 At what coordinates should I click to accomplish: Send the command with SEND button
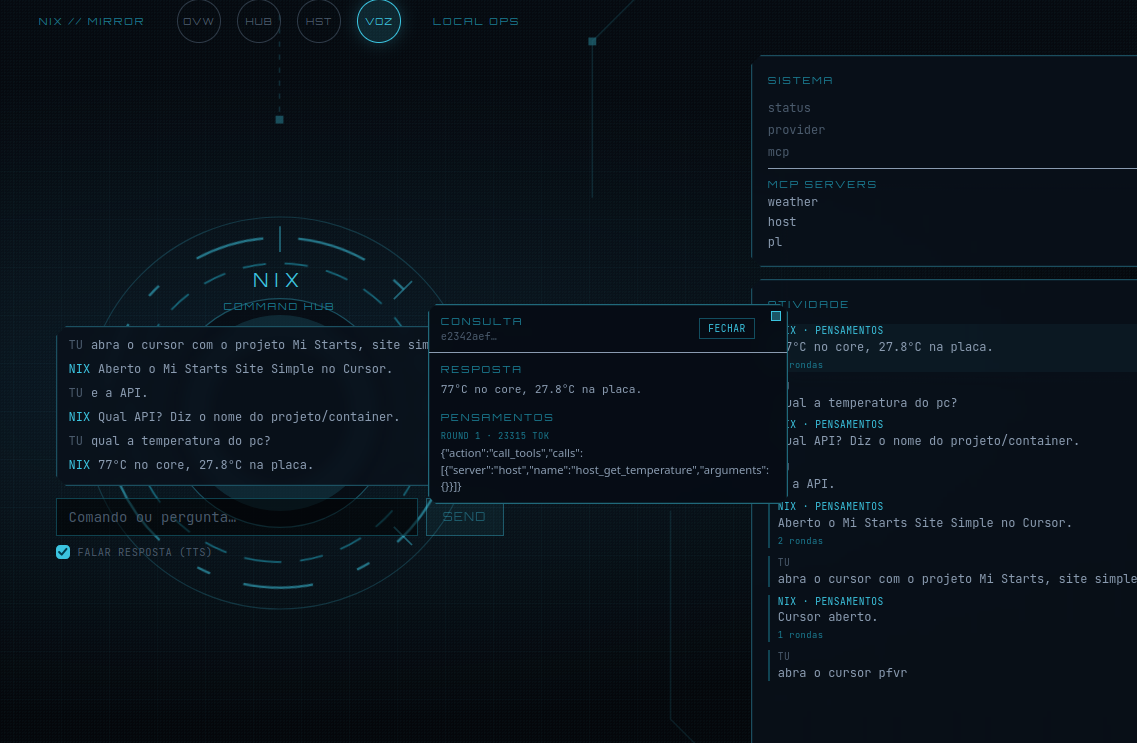tap(465, 517)
